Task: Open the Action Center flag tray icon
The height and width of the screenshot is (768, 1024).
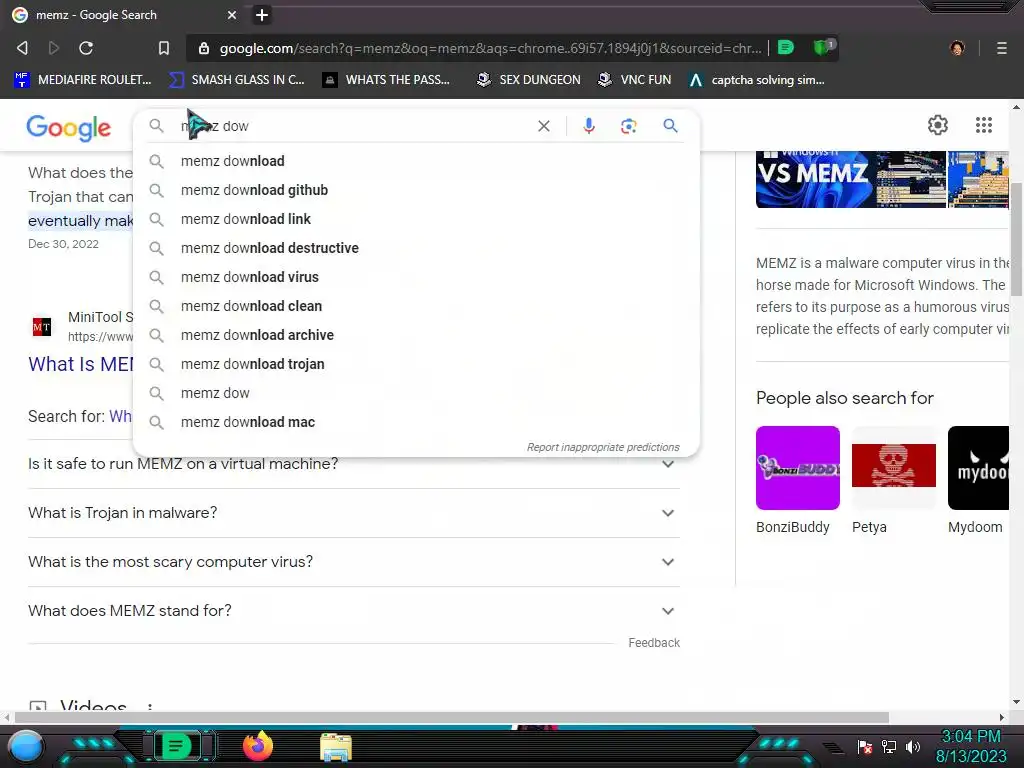Action: (x=865, y=746)
